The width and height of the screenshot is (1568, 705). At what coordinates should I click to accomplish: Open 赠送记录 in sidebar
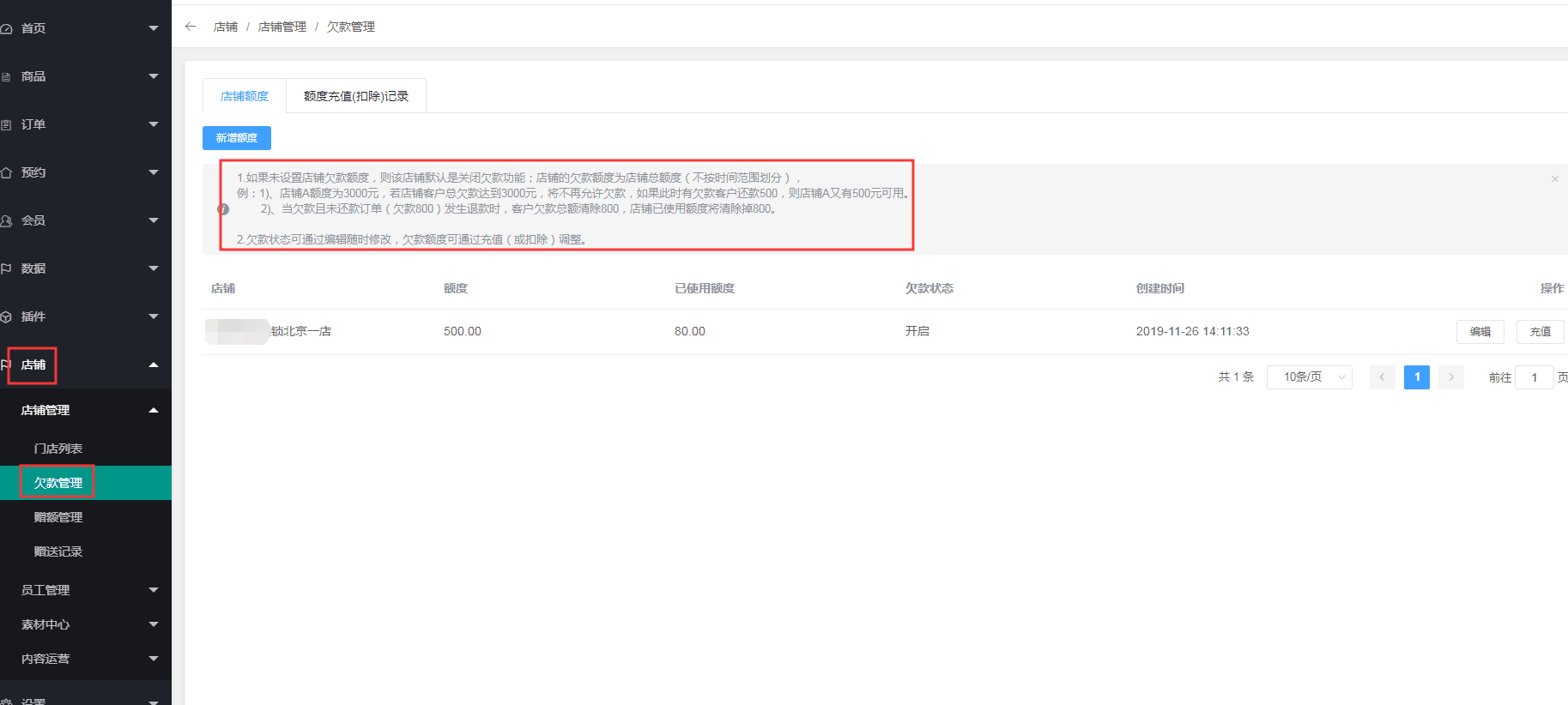click(x=58, y=551)
